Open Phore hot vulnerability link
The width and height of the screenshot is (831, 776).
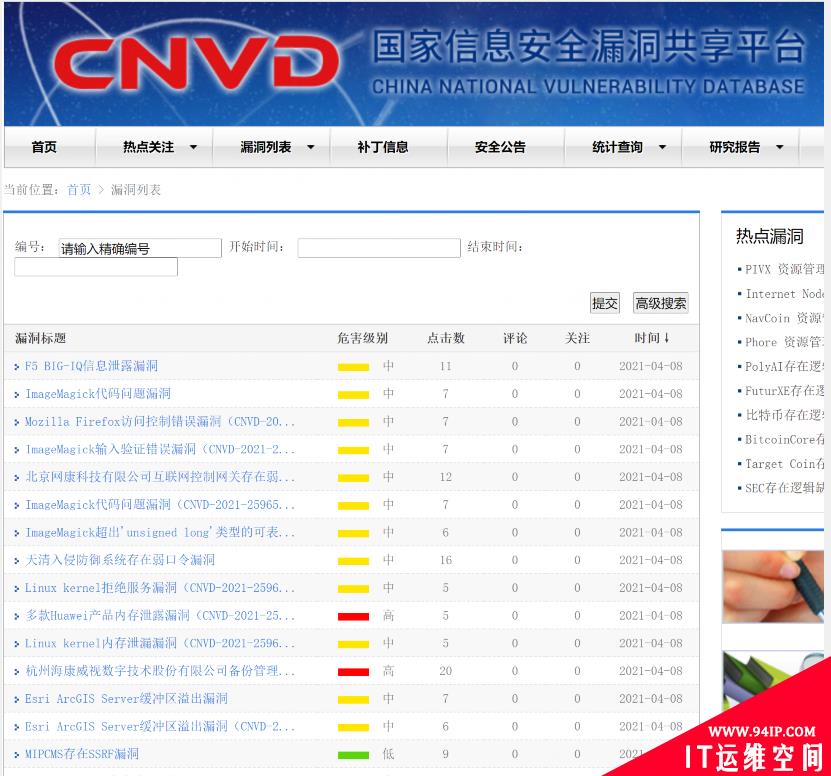coord(784,342)
